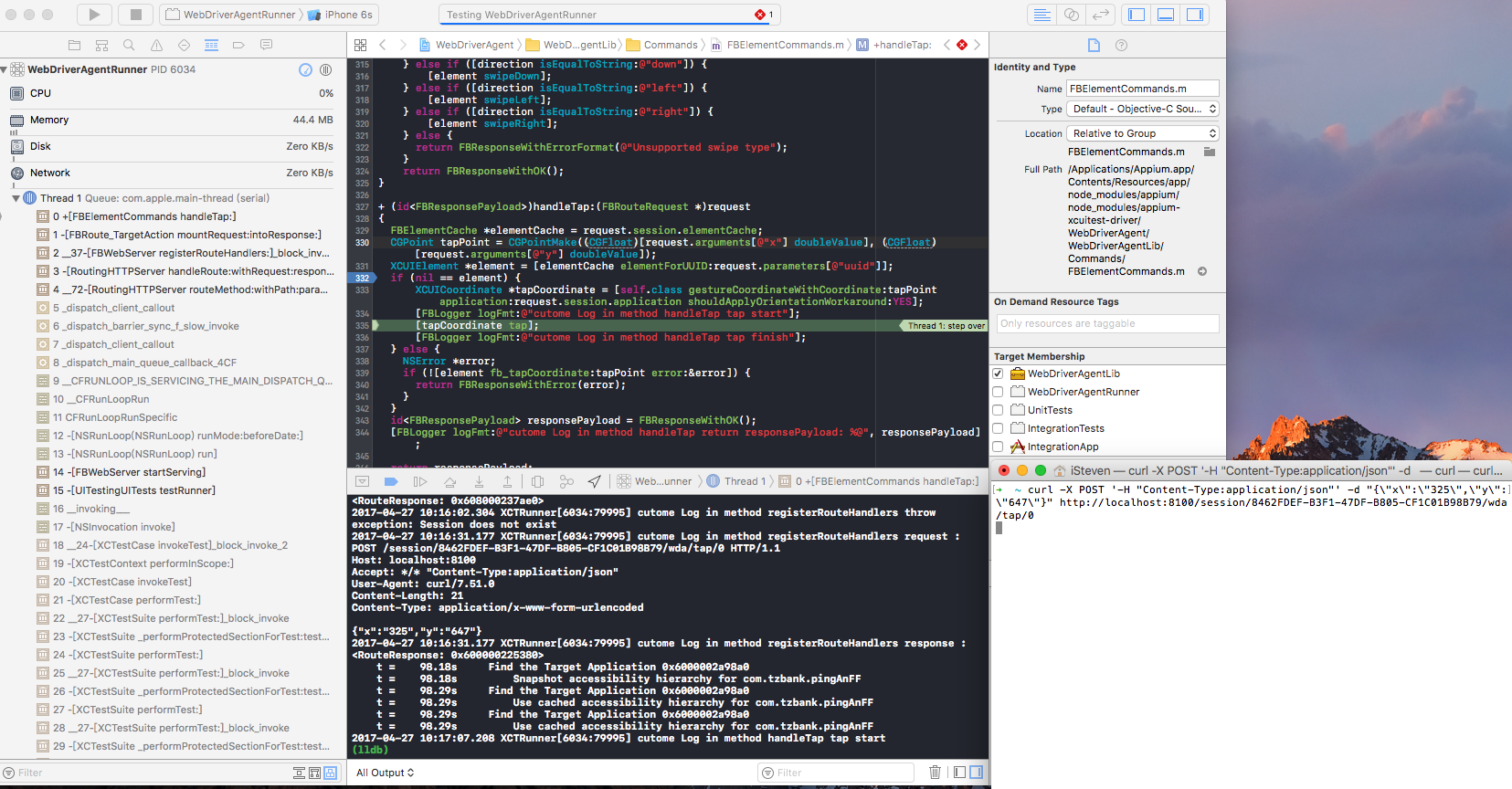
Task: Open the Breakpoint navigator icon
Action: click(x=238, y=45)
